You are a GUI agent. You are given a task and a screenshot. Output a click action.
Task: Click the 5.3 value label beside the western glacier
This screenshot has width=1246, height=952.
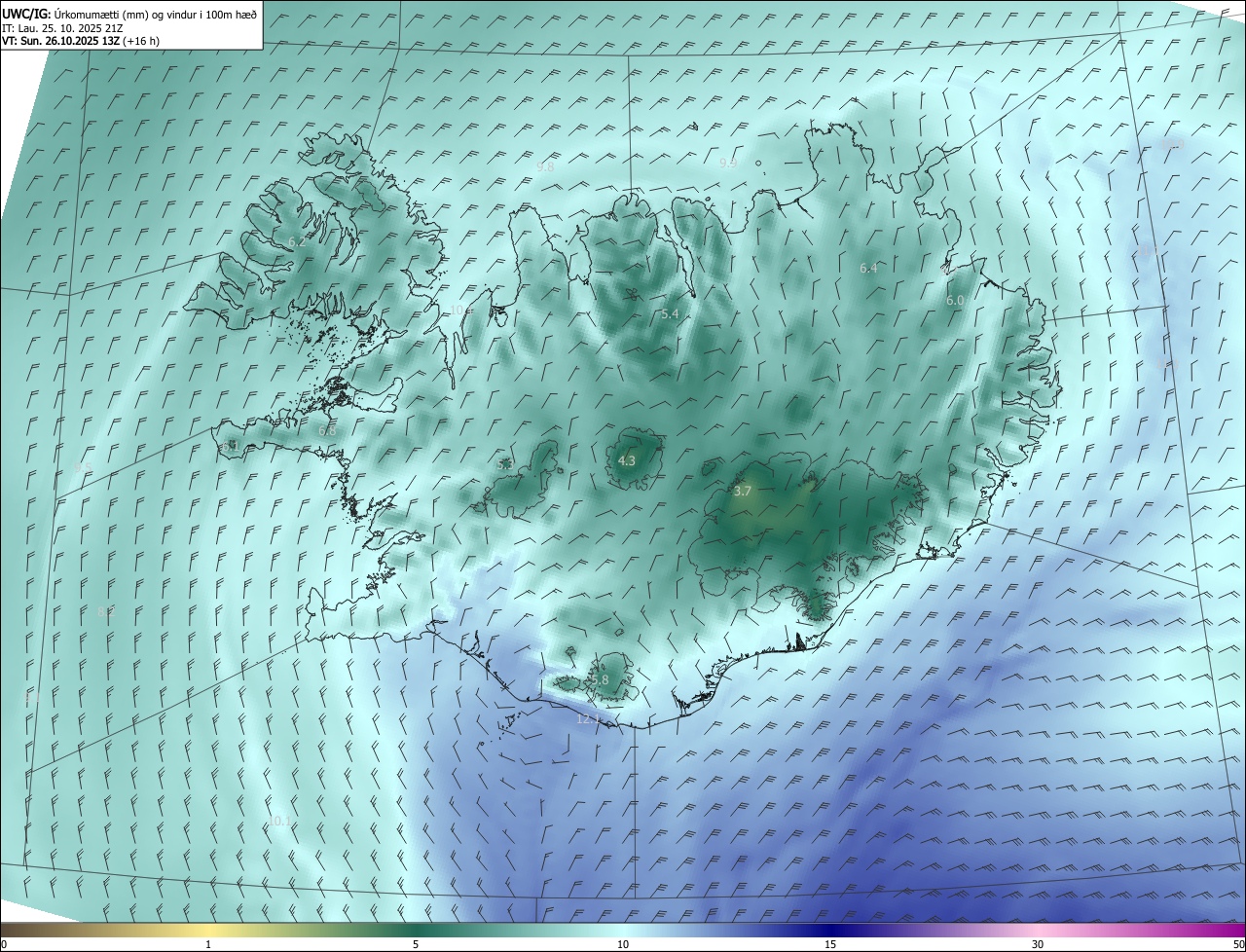click(504, 465)
